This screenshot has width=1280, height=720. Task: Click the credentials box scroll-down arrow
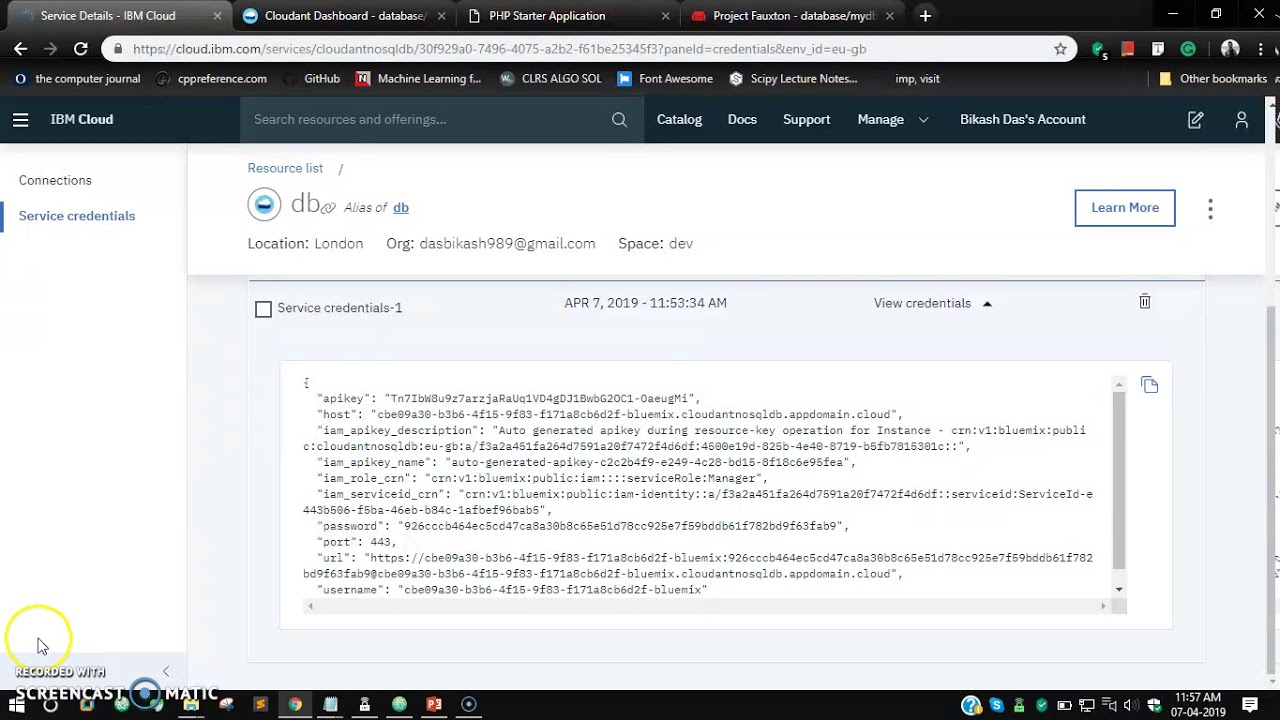click(x=1118, y=590)
